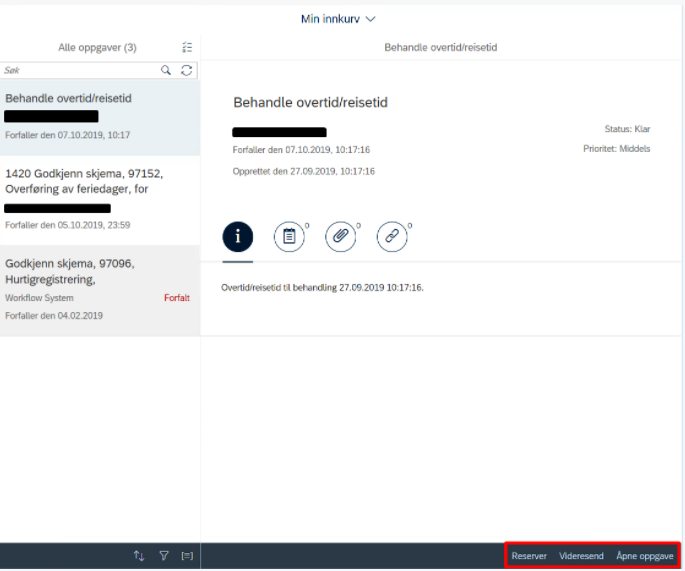Viewport: 685px width, 571px height.
Task: Open the attachments paperclip tab
Action: click(x=340, y=236)
